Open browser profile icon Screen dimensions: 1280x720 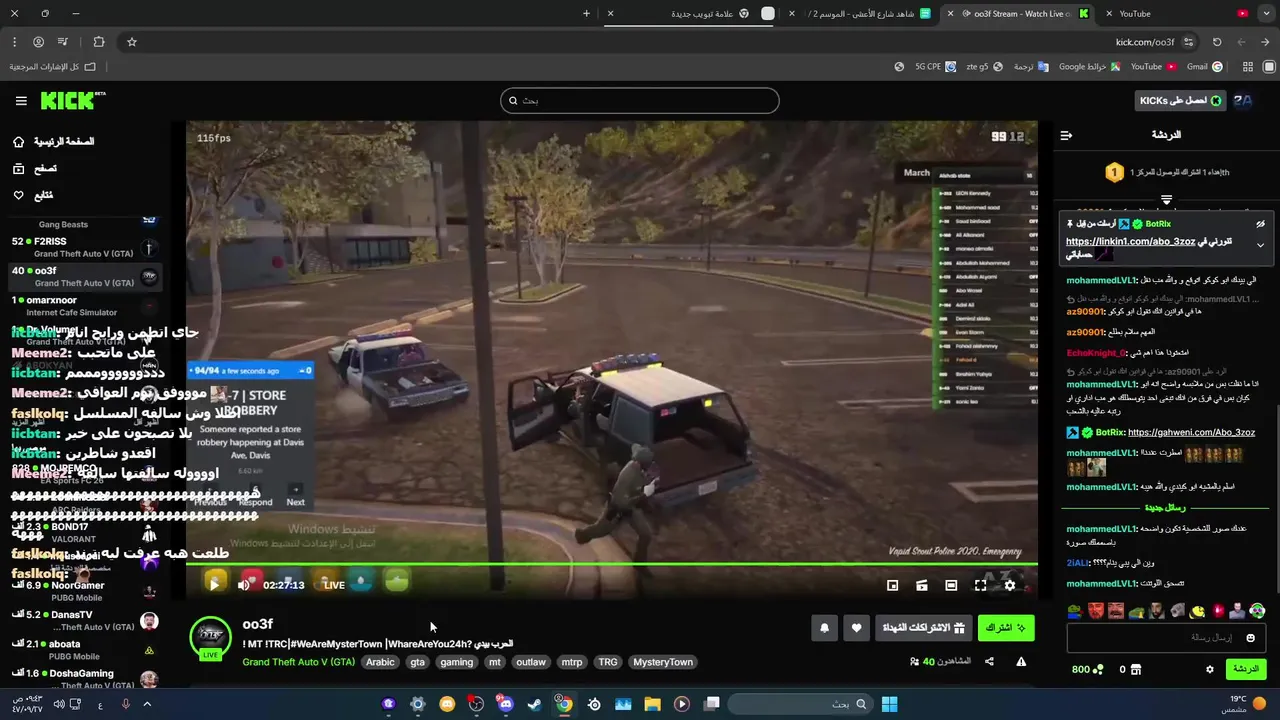pyautogui.click(x=38, y=42)
